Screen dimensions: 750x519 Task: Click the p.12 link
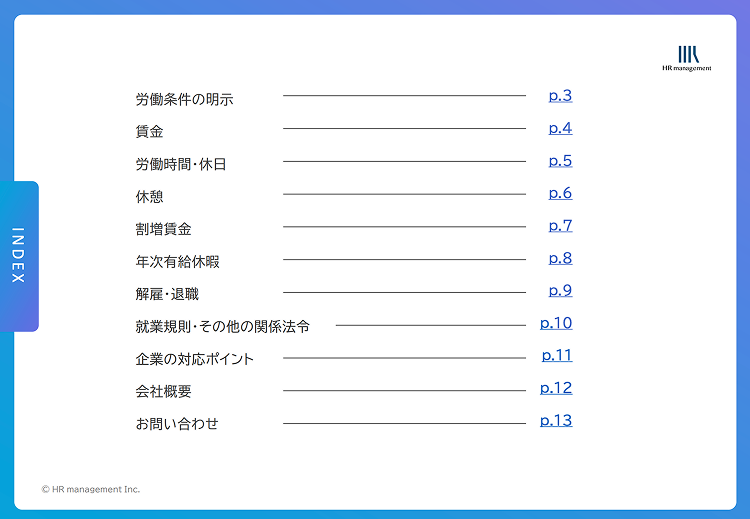556,388
